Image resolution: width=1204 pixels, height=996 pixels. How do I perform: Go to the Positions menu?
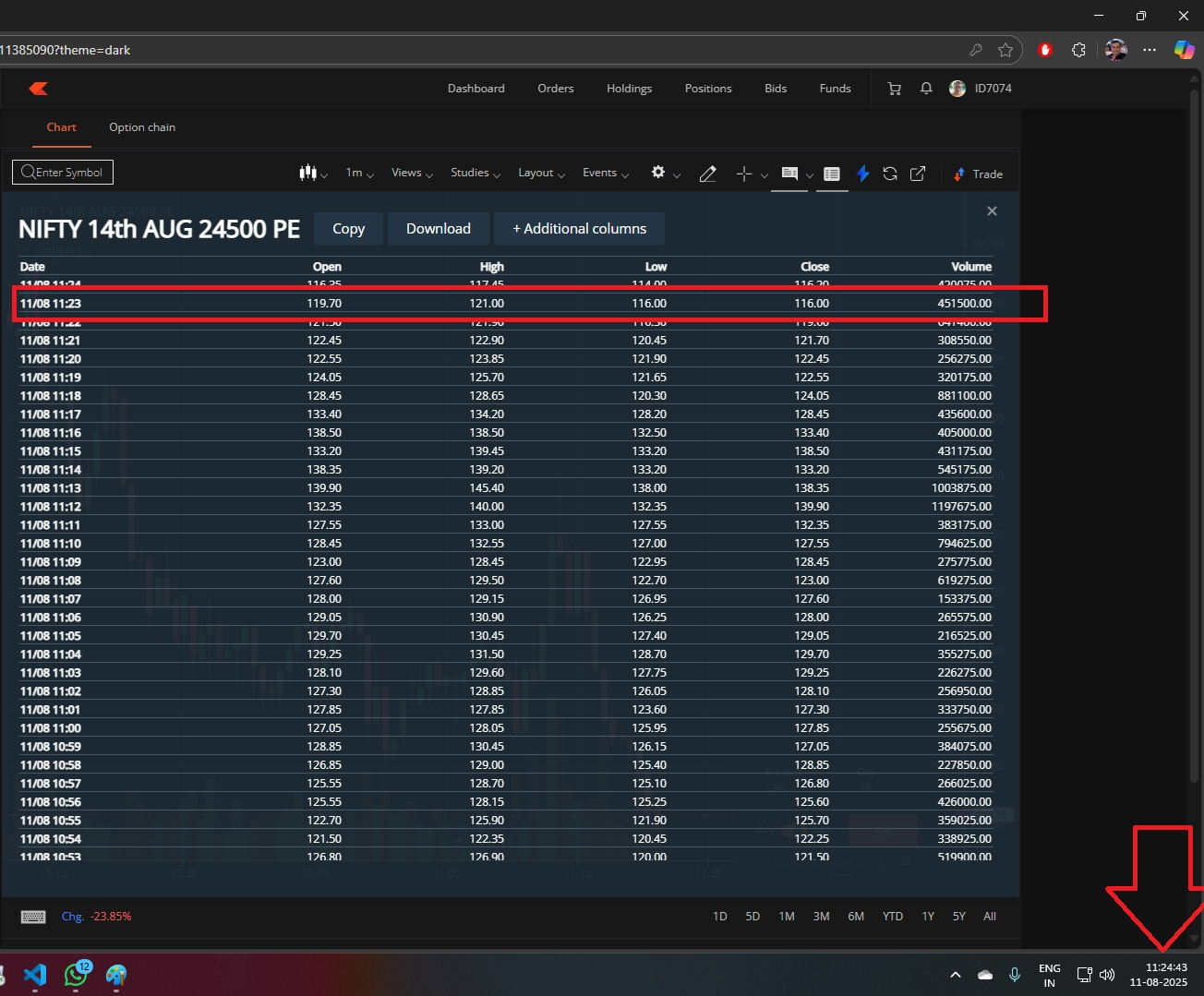click(708, 89)
